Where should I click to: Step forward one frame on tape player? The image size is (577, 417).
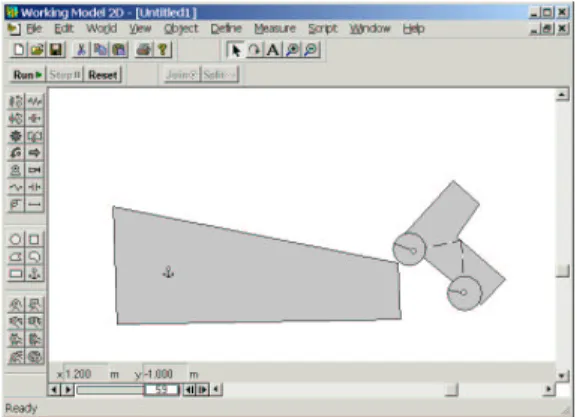(x=203, y=389)
